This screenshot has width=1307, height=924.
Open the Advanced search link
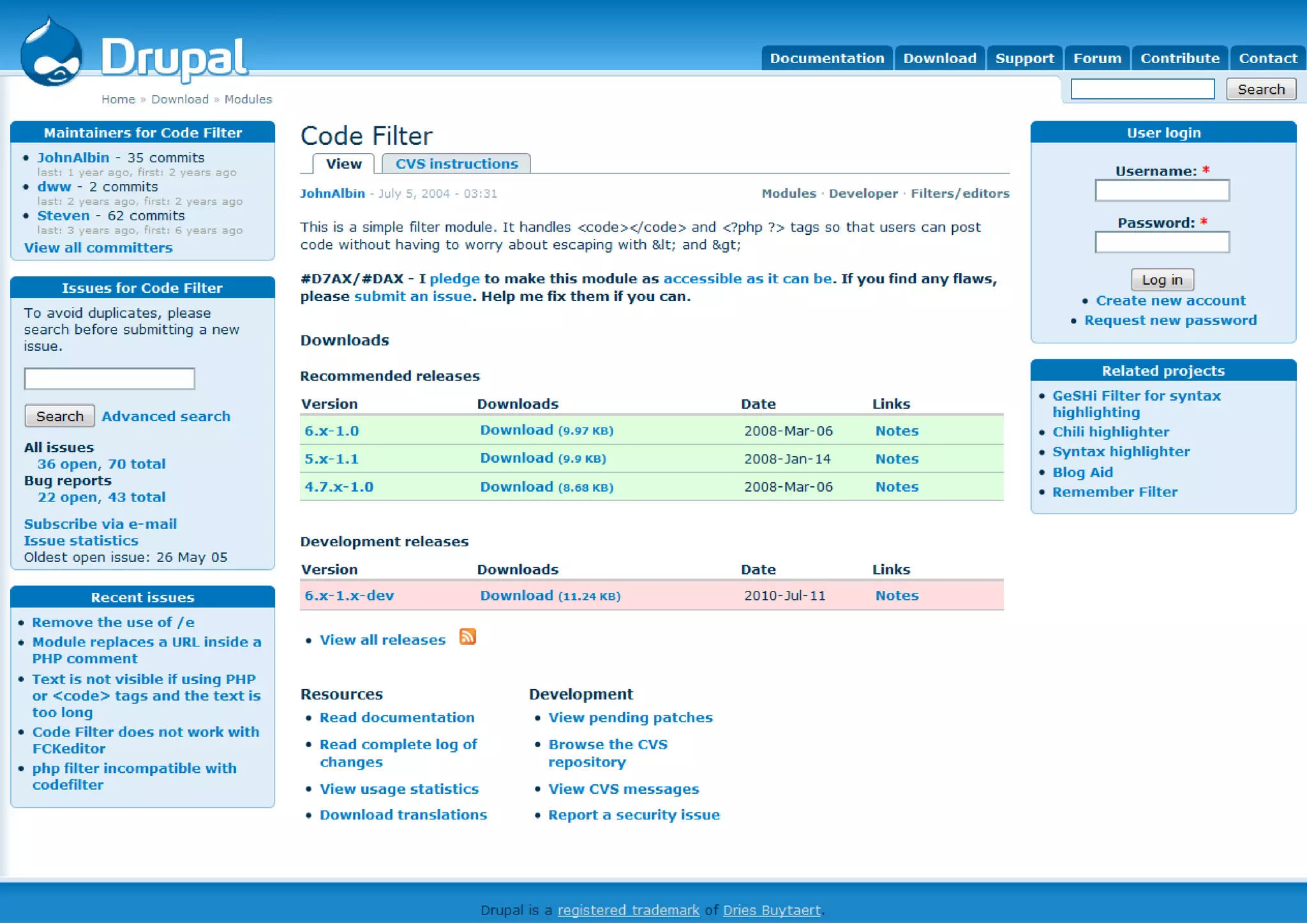click(x=166, y=416)
